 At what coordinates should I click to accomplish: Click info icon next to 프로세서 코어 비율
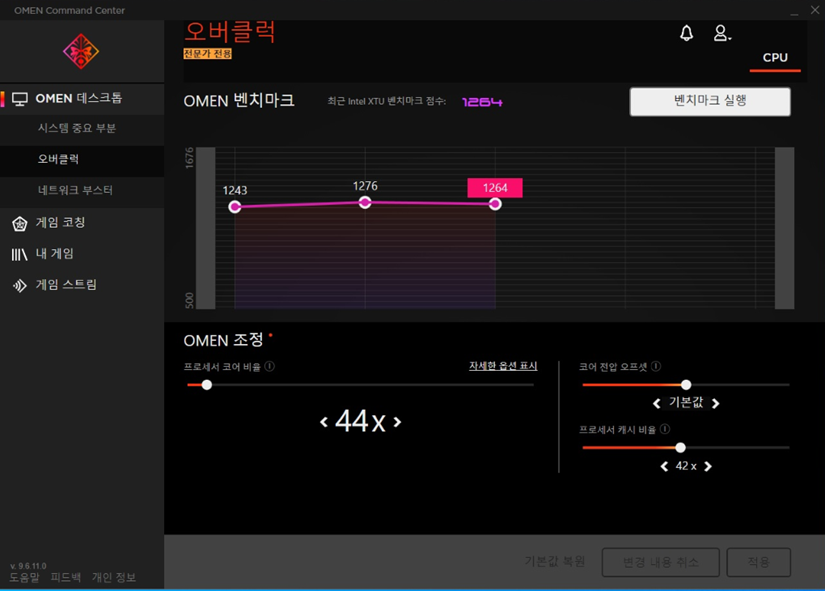pos(269,366)
